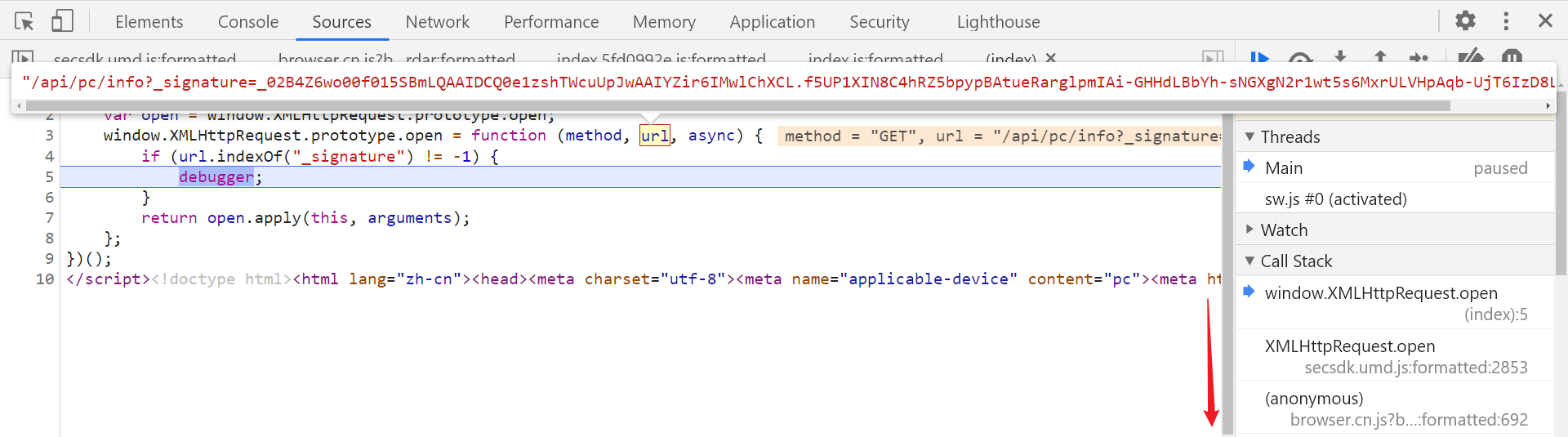Open browser.cn.js formatted:692 location link
This screenshot has height=437, width=1568.
pos(1409,420)
